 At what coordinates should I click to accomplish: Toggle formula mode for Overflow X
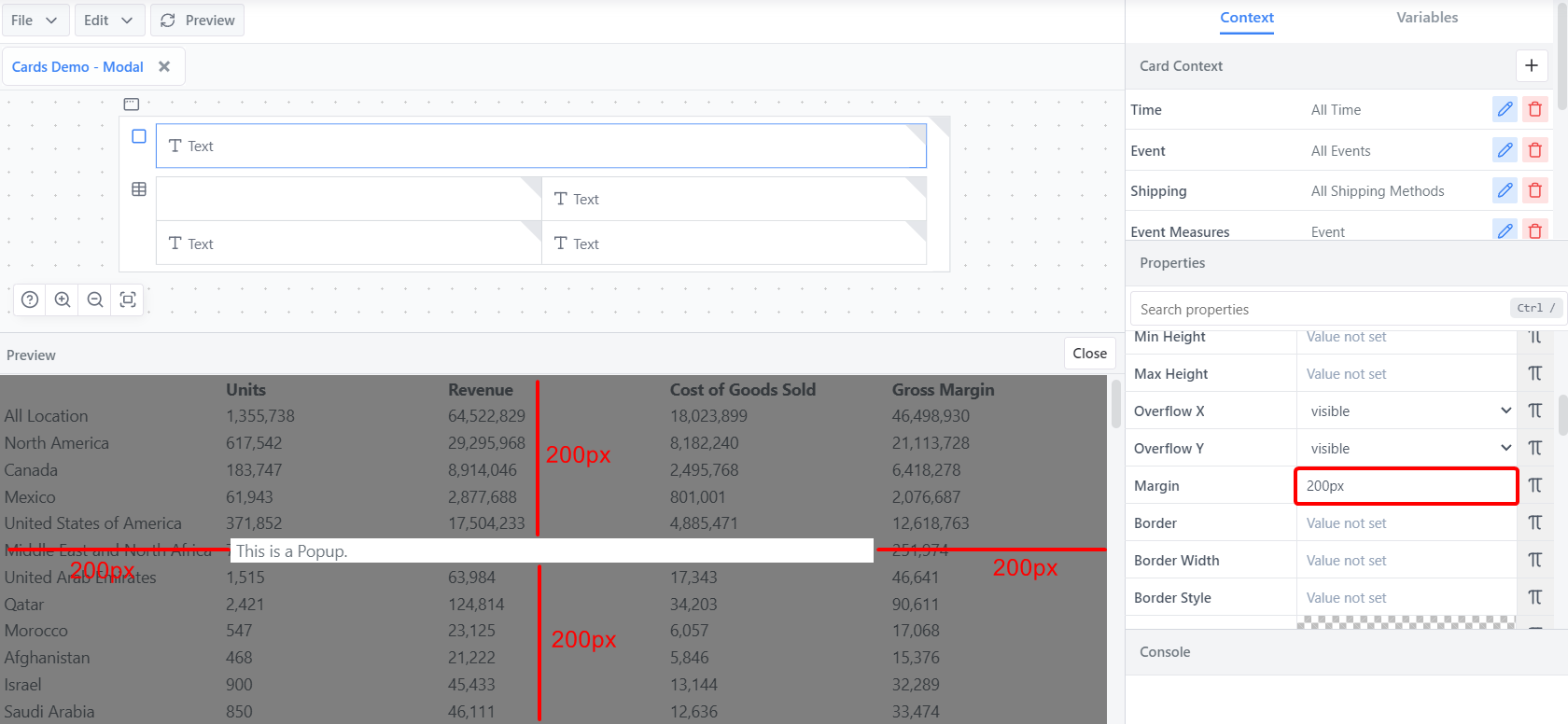pos(1535,411)
